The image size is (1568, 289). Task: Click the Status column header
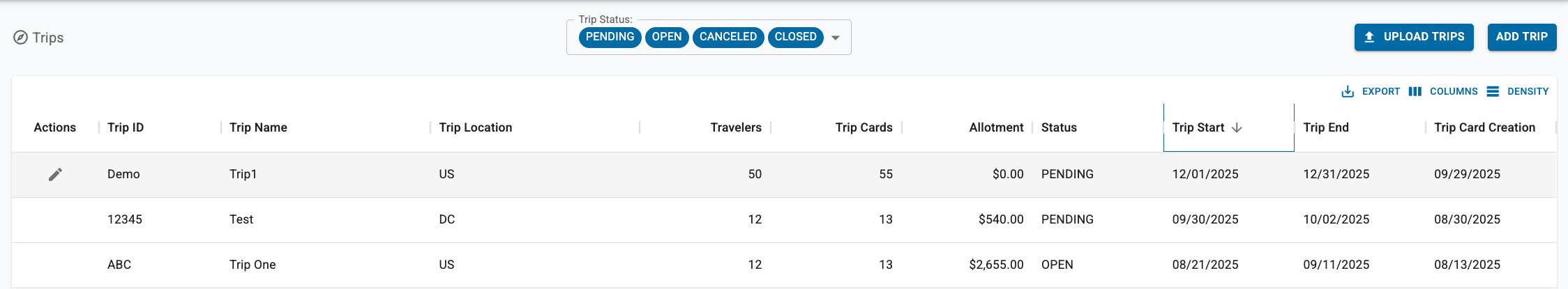coord(1059,127)
